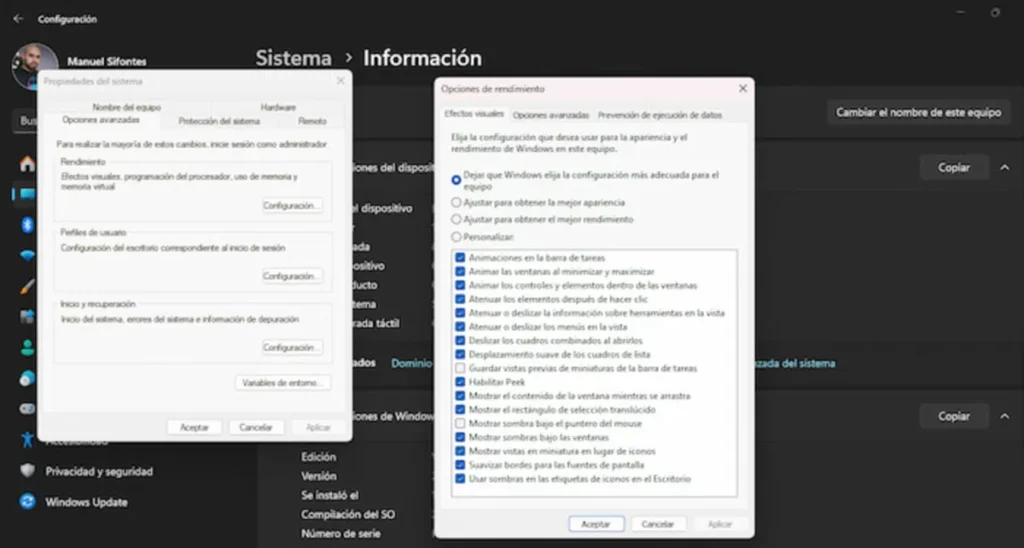Viewport: 1024px width, 548px height.
Task: Open 'Opciones avanzadas' tab in Opciones de rendimiento
Action: tap(551, 115)
